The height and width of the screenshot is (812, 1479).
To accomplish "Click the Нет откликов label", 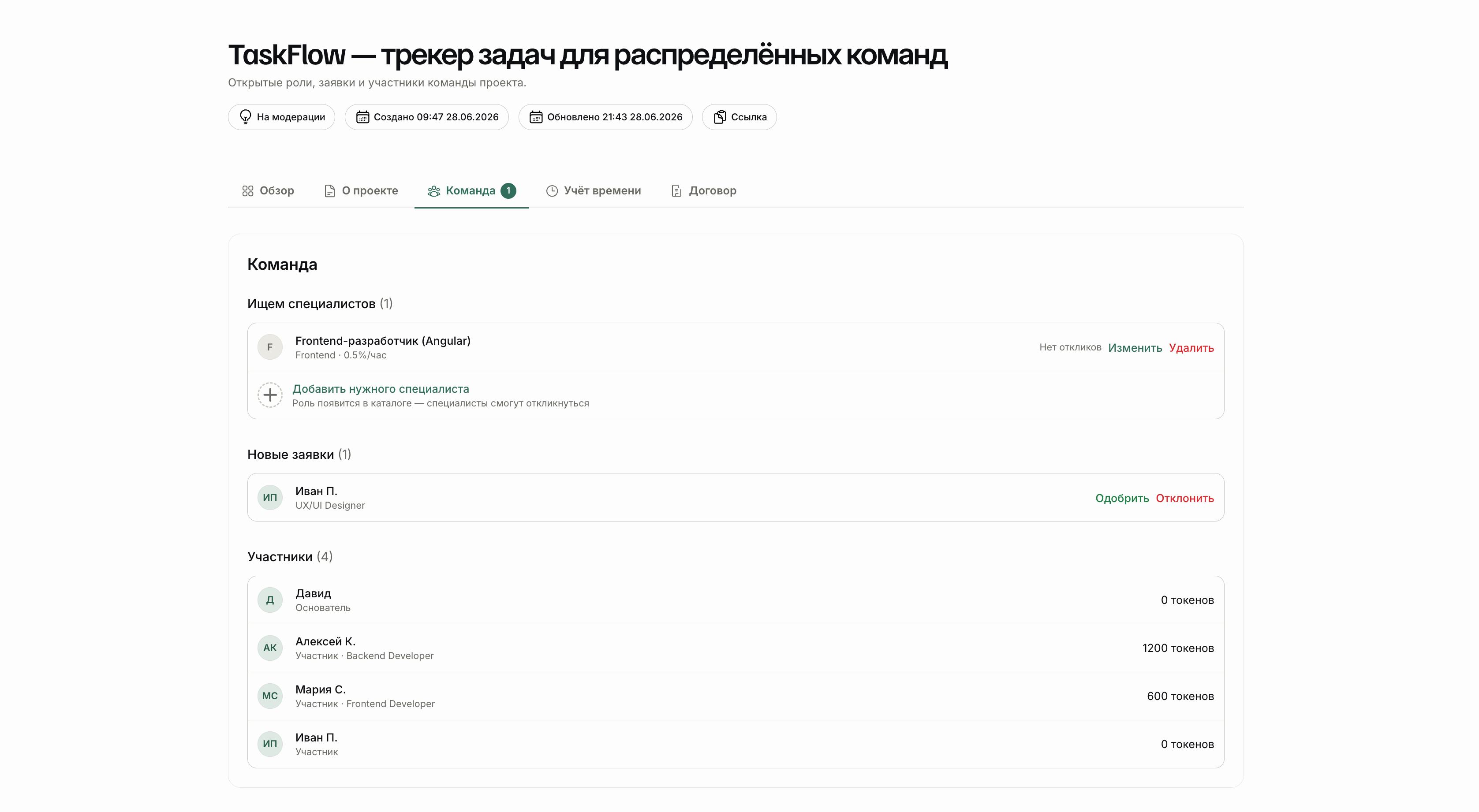I will (x=1070, y=347).
